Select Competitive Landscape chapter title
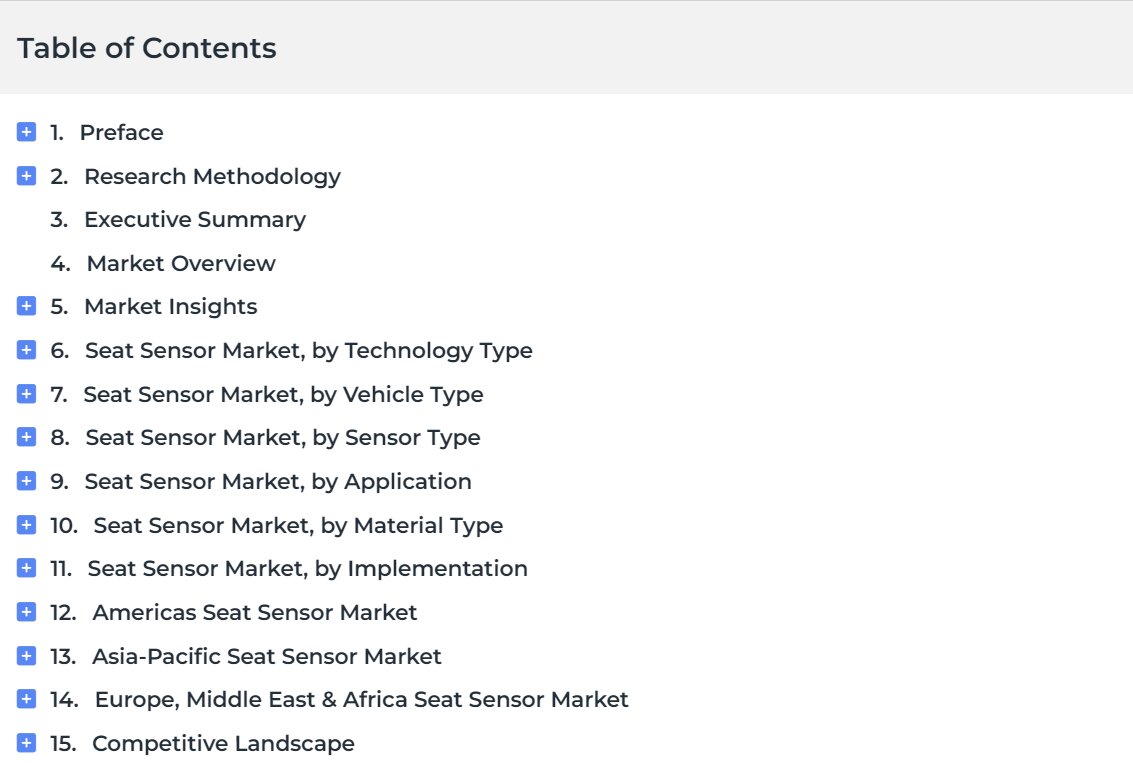1133x773 pixels. pos(223,743)
